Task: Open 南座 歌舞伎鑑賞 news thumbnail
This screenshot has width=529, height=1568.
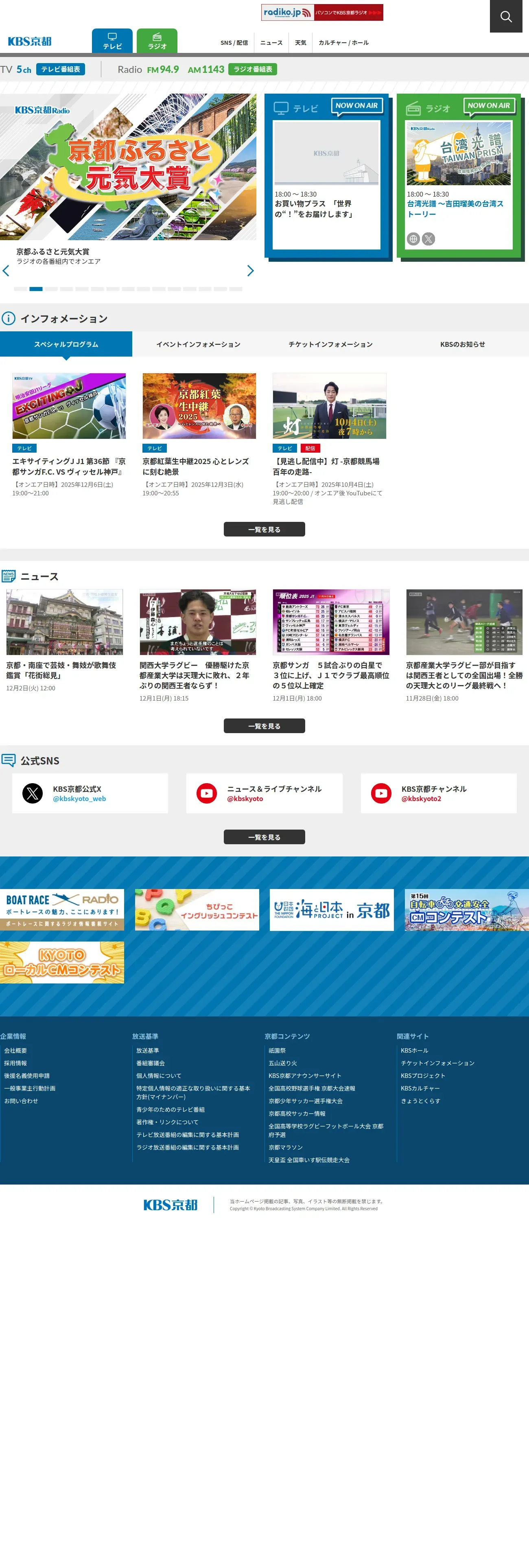Action: [x=65, y=622]
